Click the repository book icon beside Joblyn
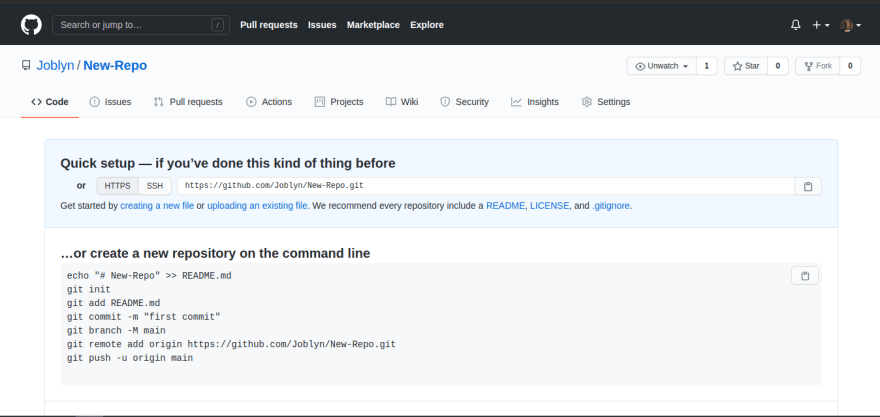Image resolution: width=880 pixels, height=417 pixels. point(26,66)
